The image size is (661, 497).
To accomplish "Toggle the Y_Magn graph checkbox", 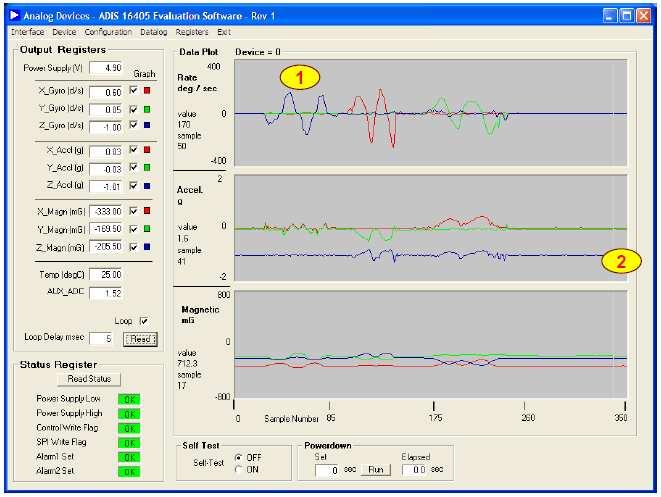I will point(134,229).
